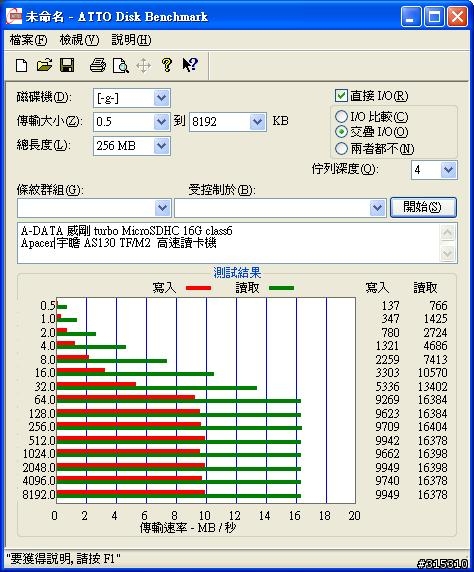Minimize the ATTO Disk Benchmark window
Screen dimensions: 474x572
point(411,17)
